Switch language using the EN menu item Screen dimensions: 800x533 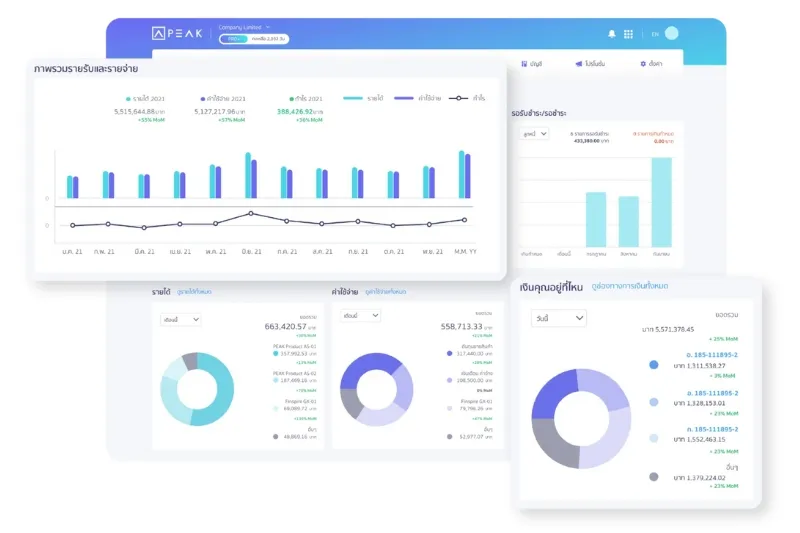[655, 34]
